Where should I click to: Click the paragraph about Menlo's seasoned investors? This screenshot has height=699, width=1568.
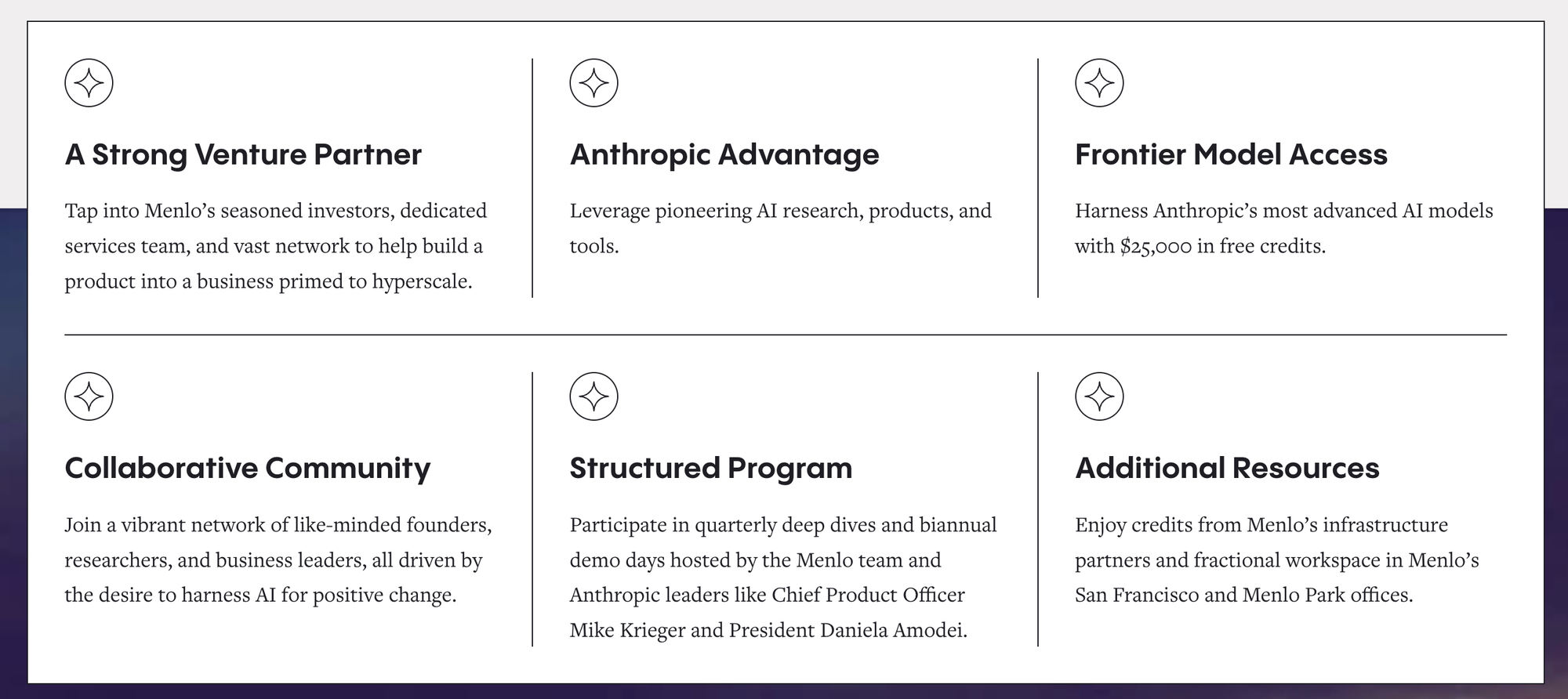pos(276,246)
